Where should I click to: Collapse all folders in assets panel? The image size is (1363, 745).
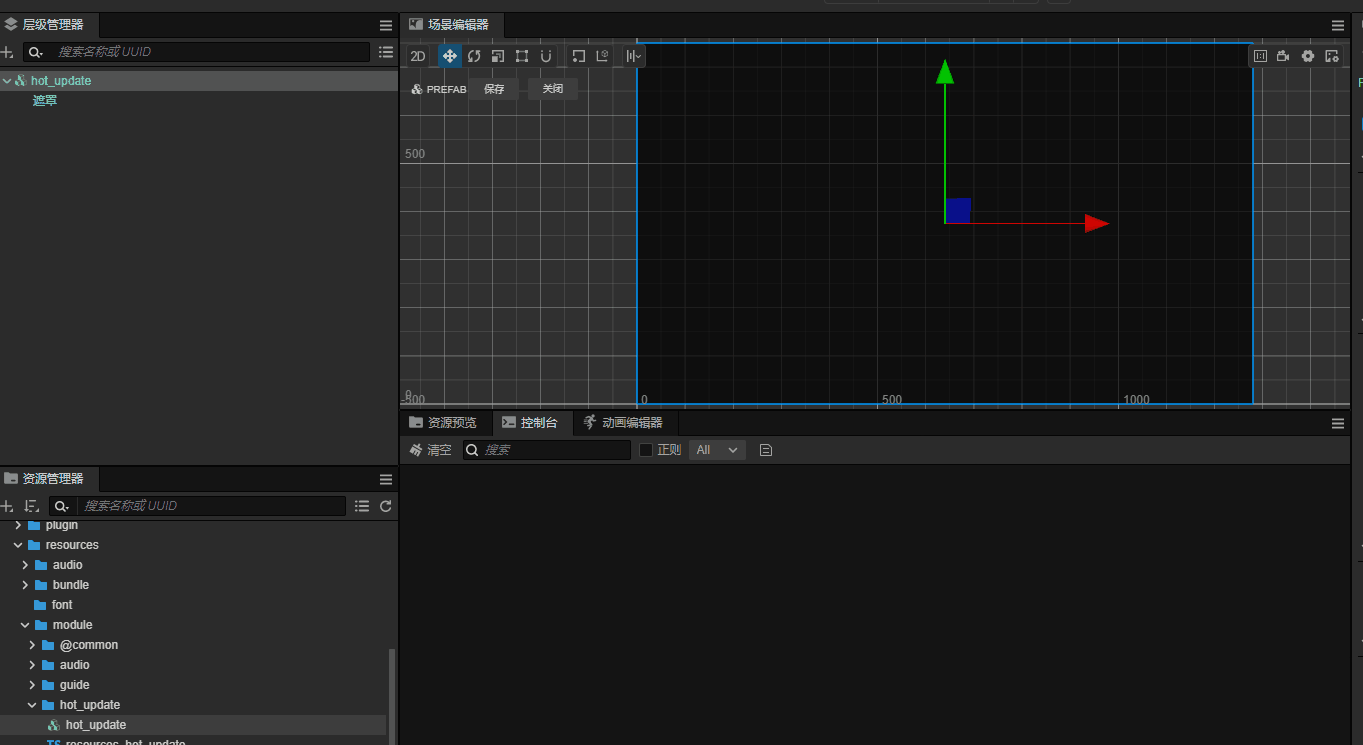point(362,506)
